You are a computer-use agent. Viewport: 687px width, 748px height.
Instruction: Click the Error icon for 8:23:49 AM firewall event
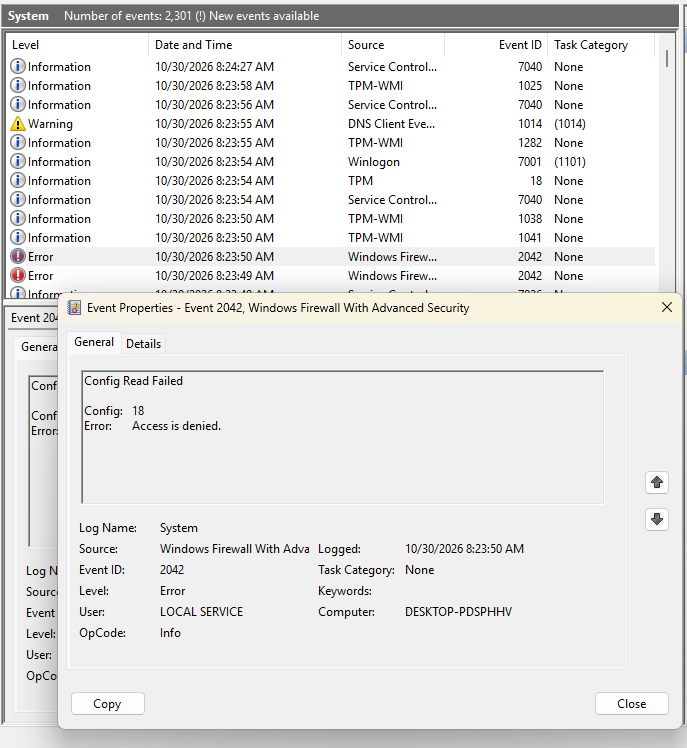click(x=18, y=276)
